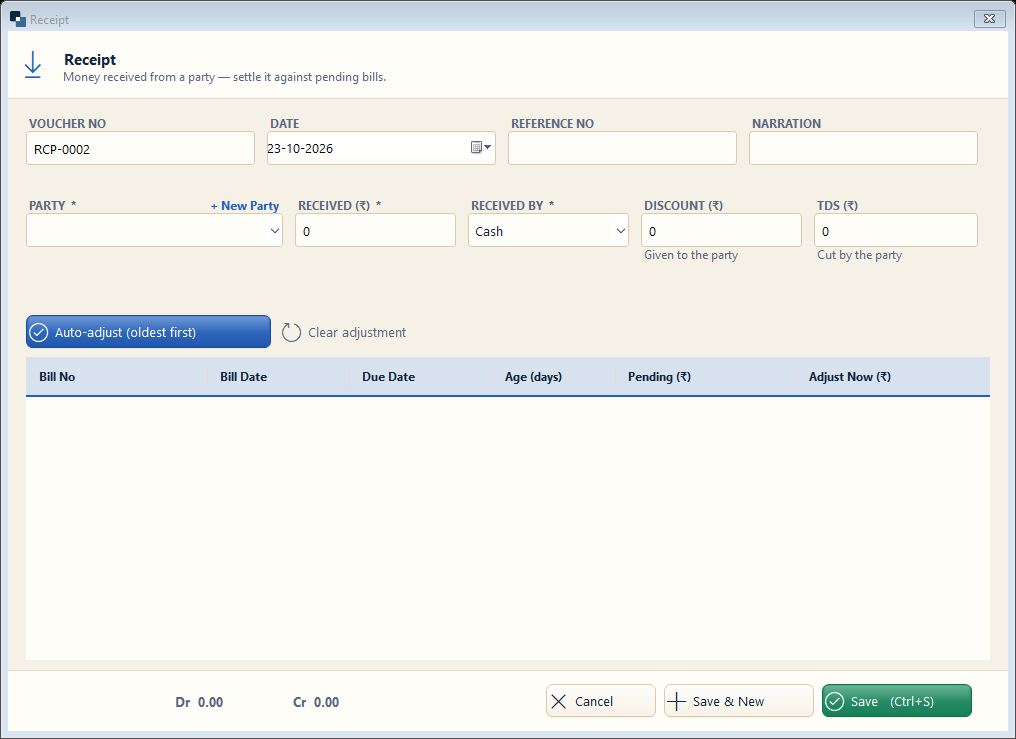Click the 'Money received from a party' subtitle
1016x739 pixels.
[224, 77]
